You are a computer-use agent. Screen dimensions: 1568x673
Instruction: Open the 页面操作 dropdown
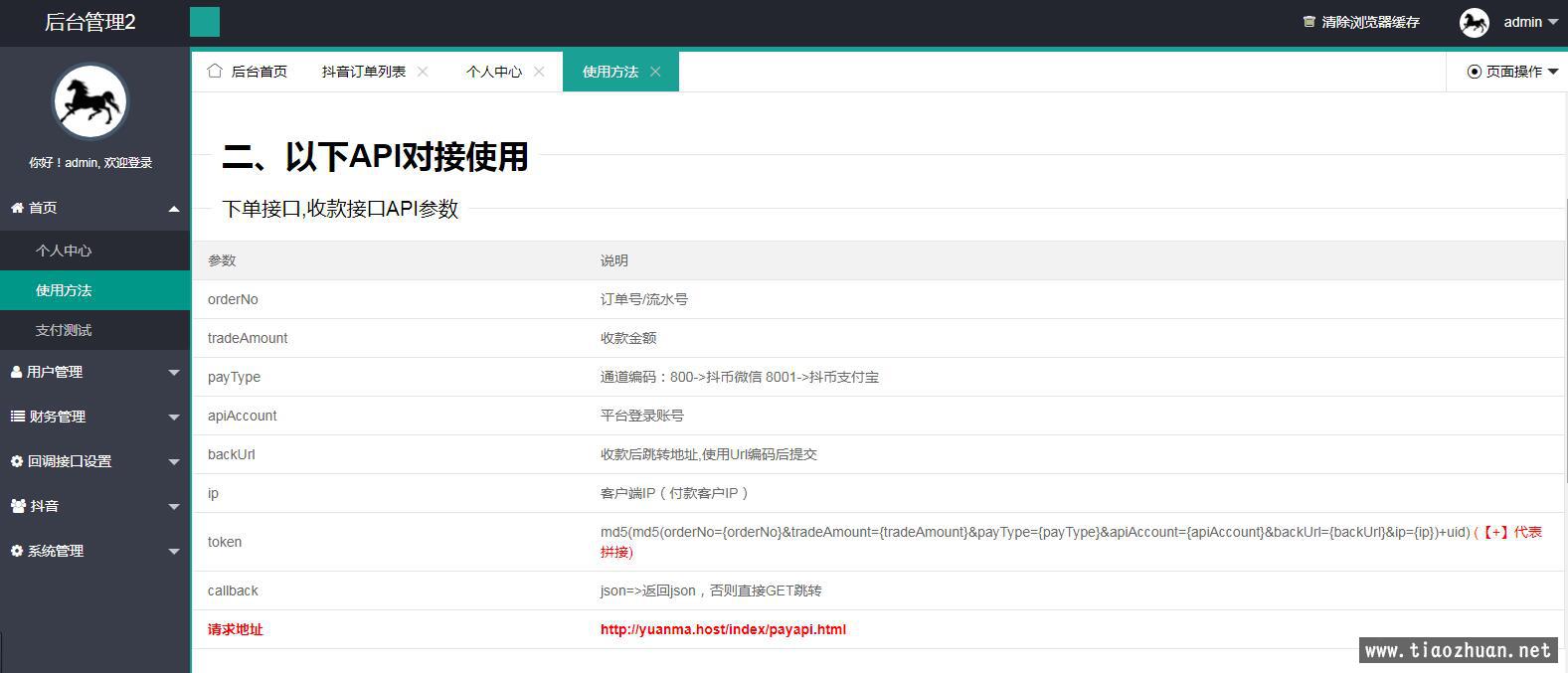click(1512, 72)
